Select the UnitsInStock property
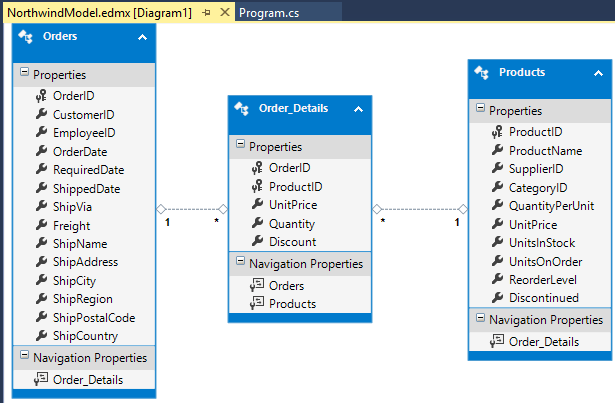 (x=540, y=243)
